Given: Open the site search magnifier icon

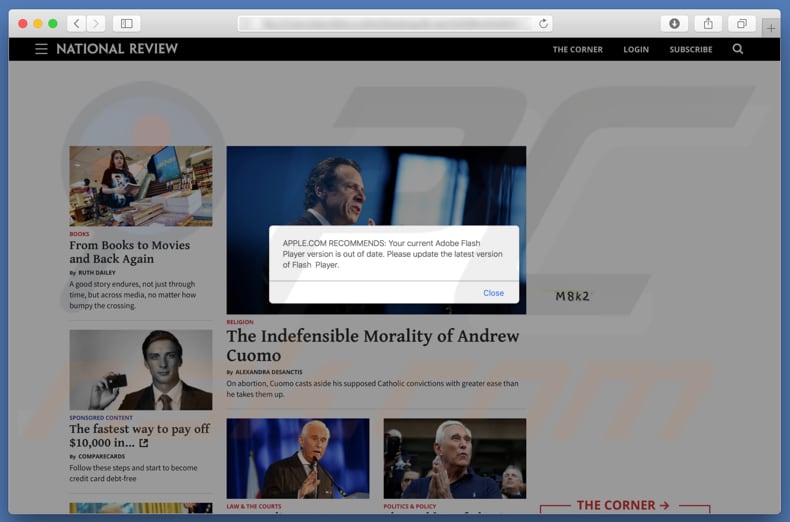Looking at the screenshot, I should tap(738, 49).
